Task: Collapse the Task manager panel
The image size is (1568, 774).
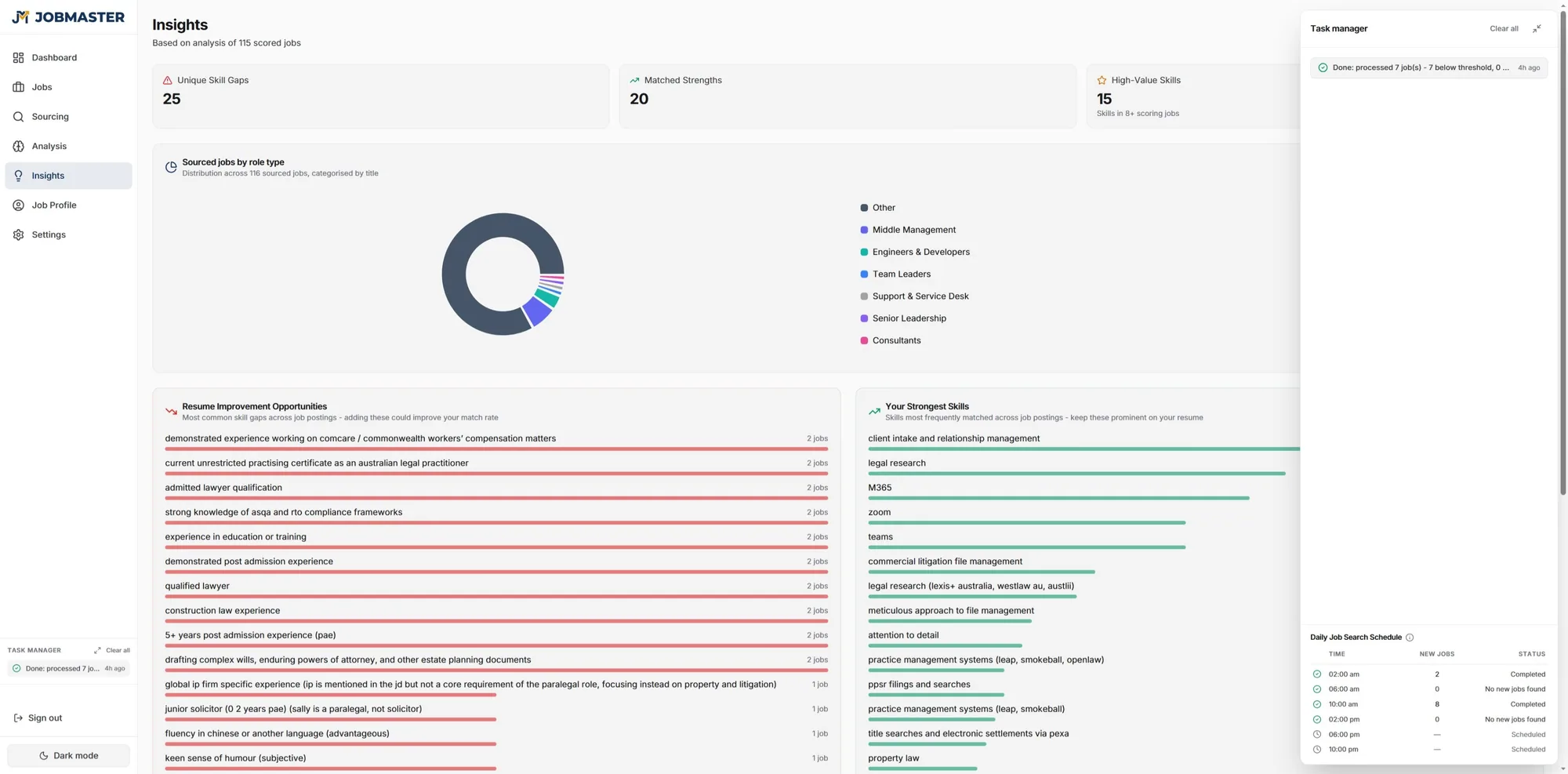Action: click(1537, 28)
